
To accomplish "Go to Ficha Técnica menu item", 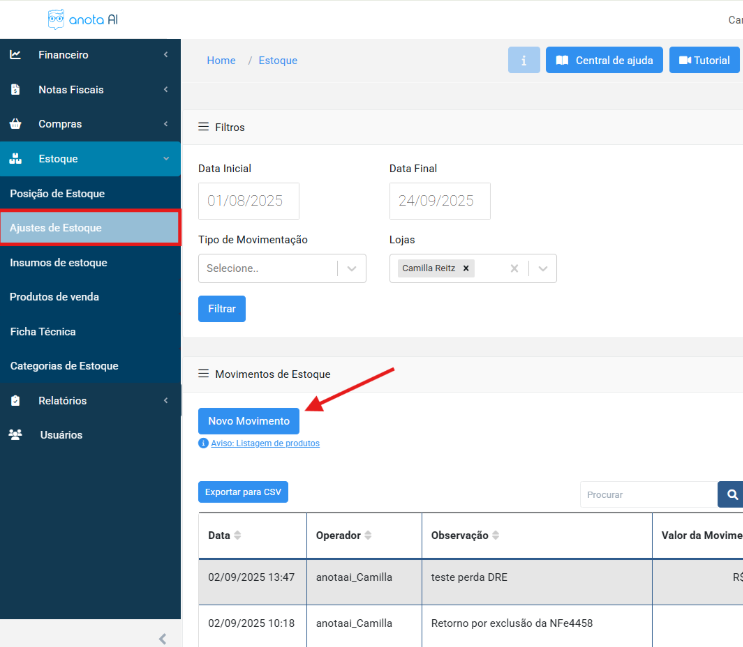I will (43, 331).
